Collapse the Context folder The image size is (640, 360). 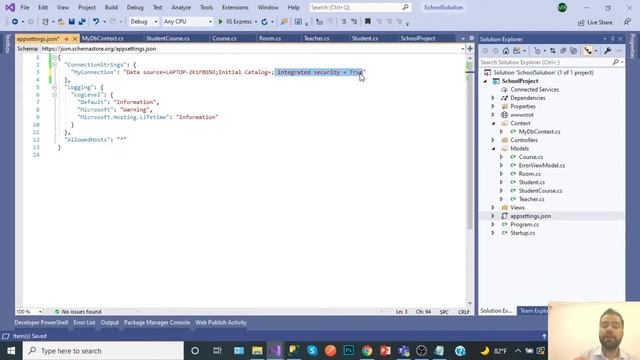pos(493,123)
